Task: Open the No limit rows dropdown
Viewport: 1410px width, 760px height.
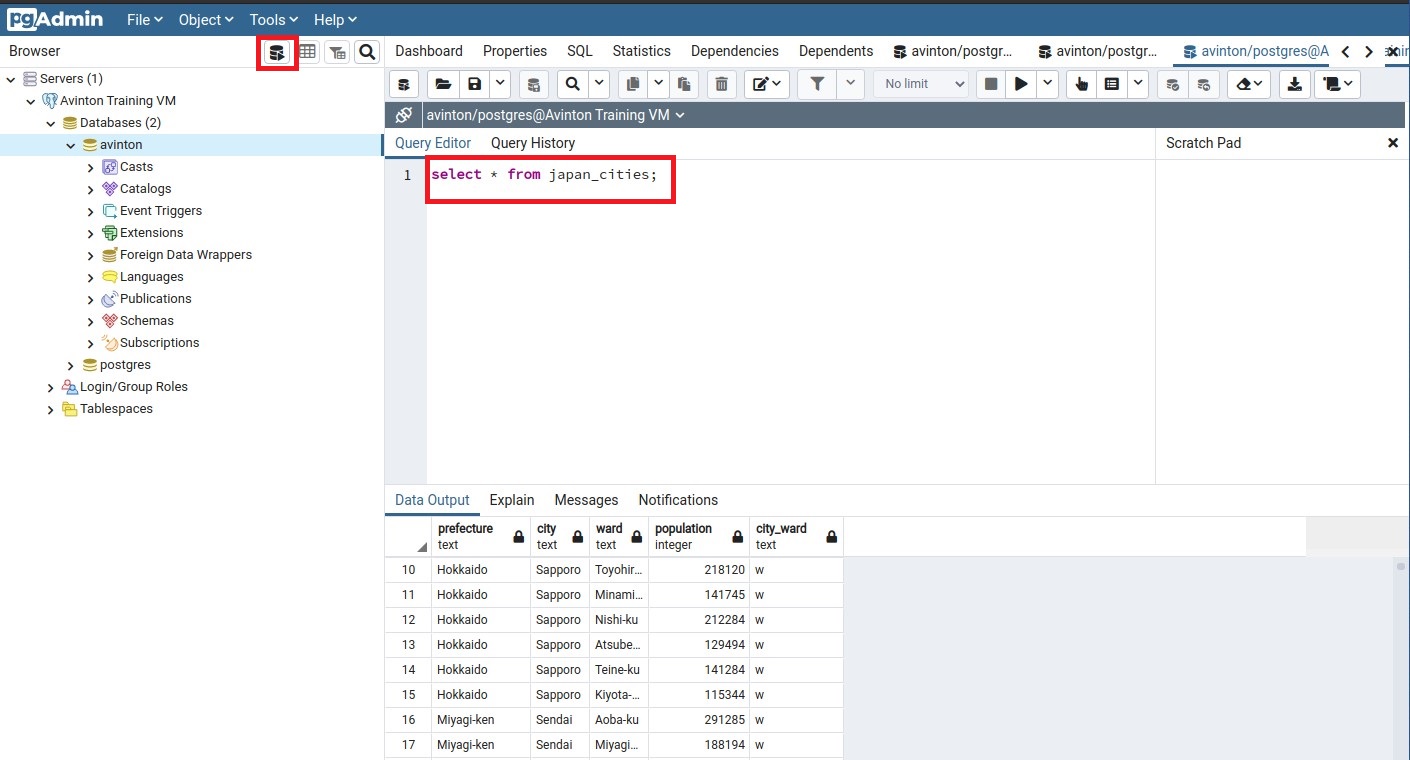Action: [921, 84]
